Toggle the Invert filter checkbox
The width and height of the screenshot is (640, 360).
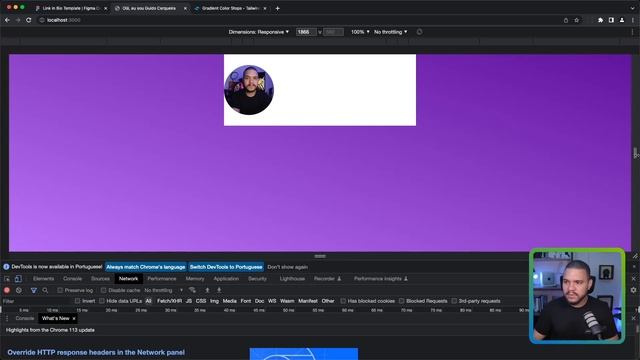[x=78, y=301]
